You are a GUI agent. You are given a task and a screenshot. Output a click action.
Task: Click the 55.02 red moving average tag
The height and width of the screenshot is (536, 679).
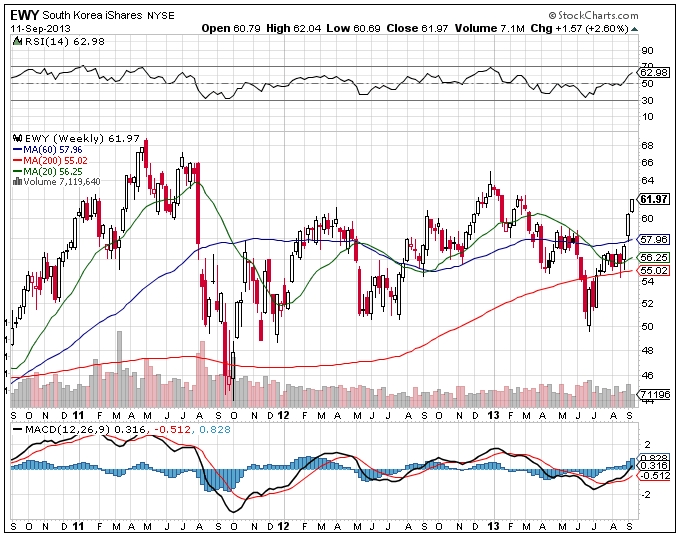click(x=654, y=271)
